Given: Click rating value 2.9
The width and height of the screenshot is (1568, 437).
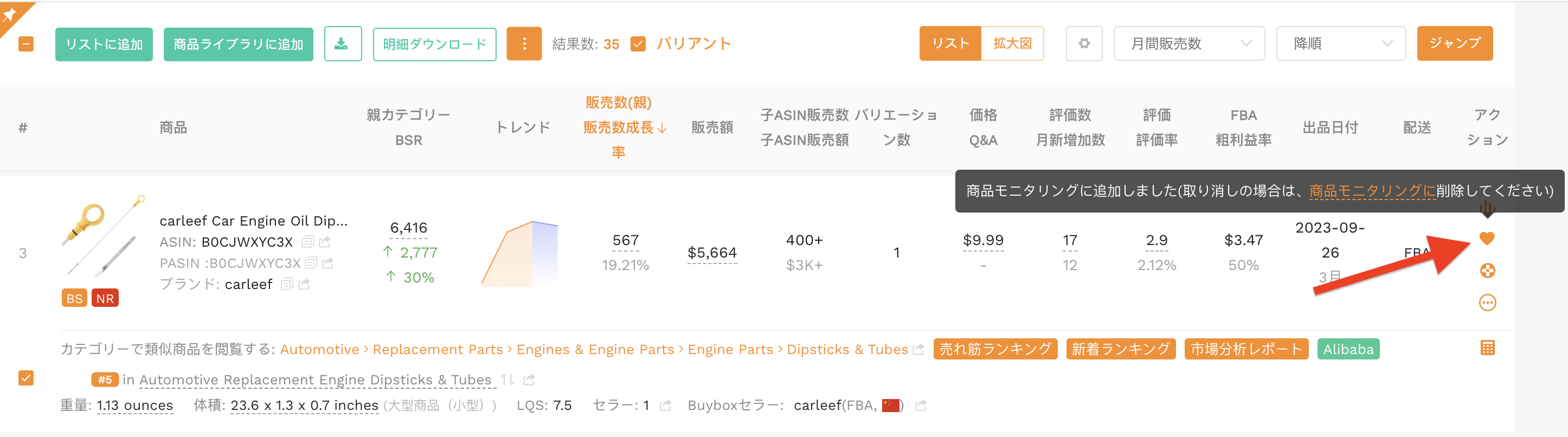Looking at the screenshot, I should click(x=1156, y=240).
